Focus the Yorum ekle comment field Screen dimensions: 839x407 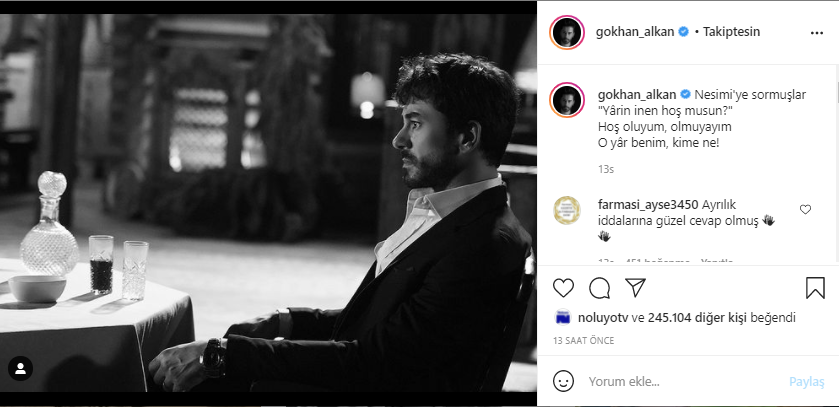[680, 381]
